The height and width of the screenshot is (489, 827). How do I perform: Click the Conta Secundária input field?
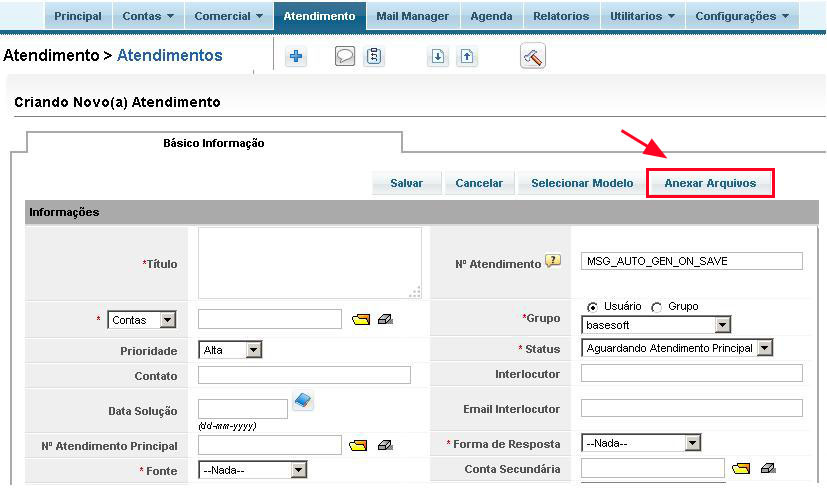pyautogui.click(x=653, y=468)
